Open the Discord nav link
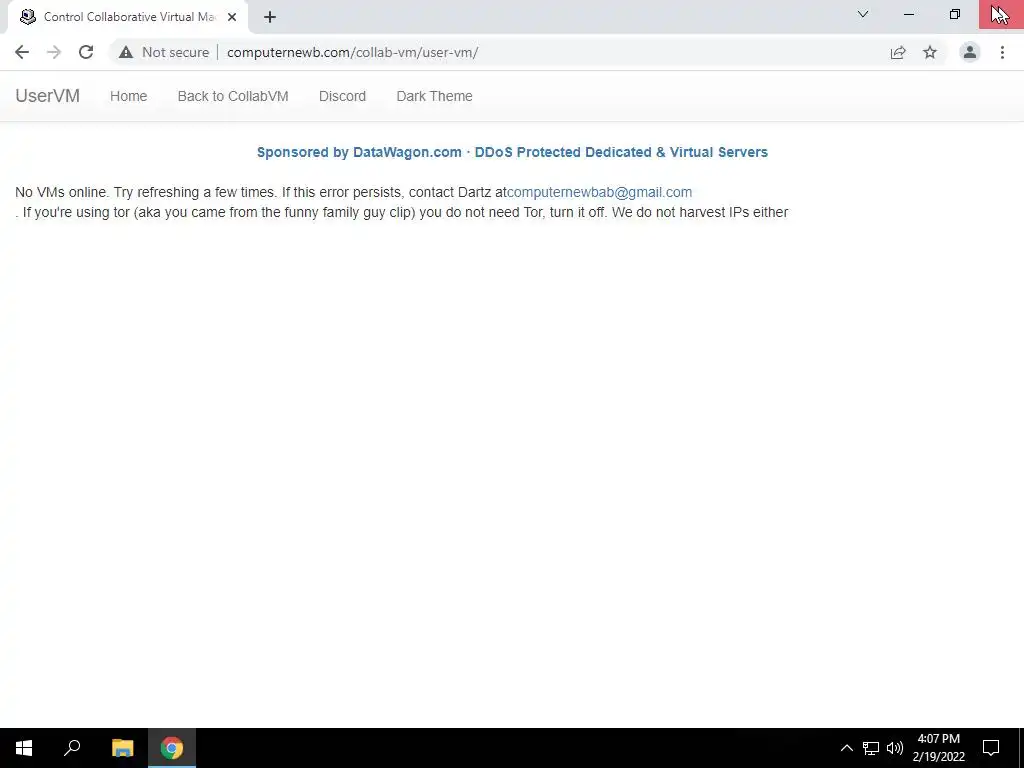This screenshot has height=768, width=1024. [x=342, y=96]
